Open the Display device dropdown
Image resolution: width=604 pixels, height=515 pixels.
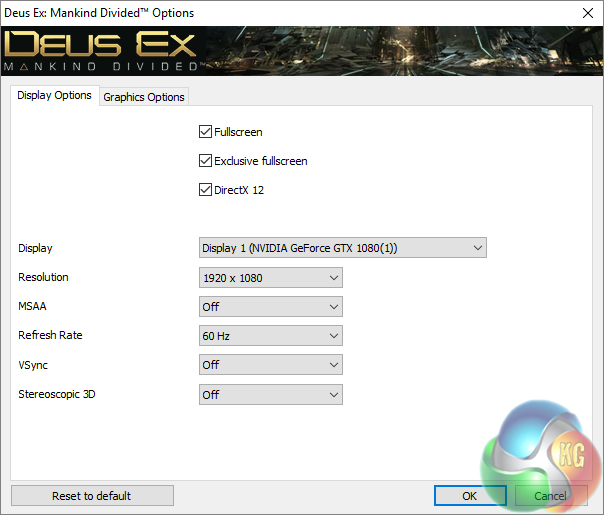[342, 248]
